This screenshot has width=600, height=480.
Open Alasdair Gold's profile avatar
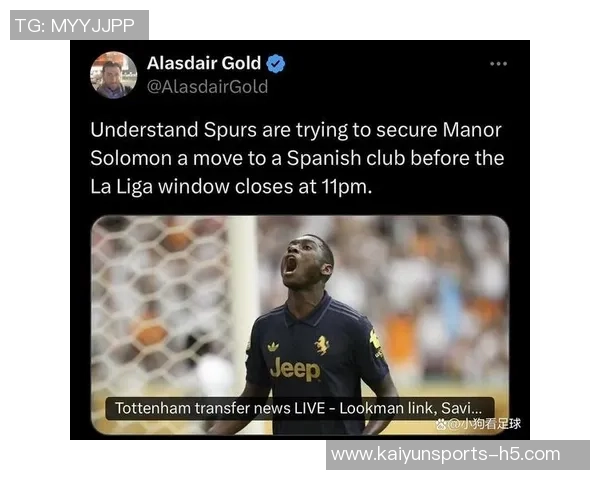114,75
